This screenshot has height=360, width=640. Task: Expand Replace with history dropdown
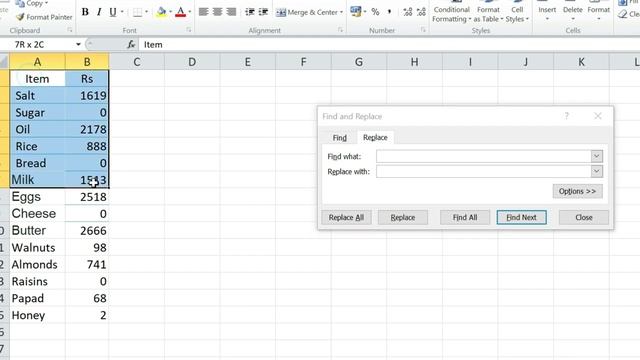pos(596,171)
